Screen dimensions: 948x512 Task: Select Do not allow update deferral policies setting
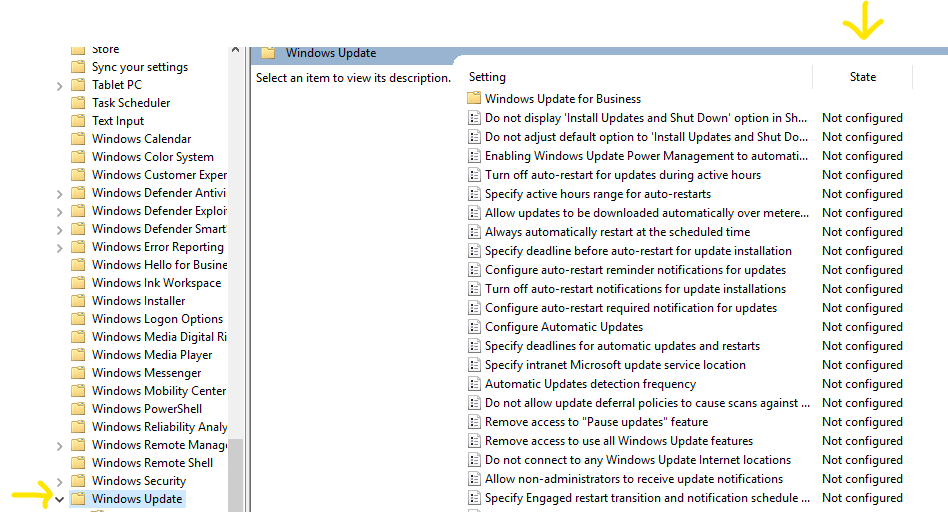647,403
